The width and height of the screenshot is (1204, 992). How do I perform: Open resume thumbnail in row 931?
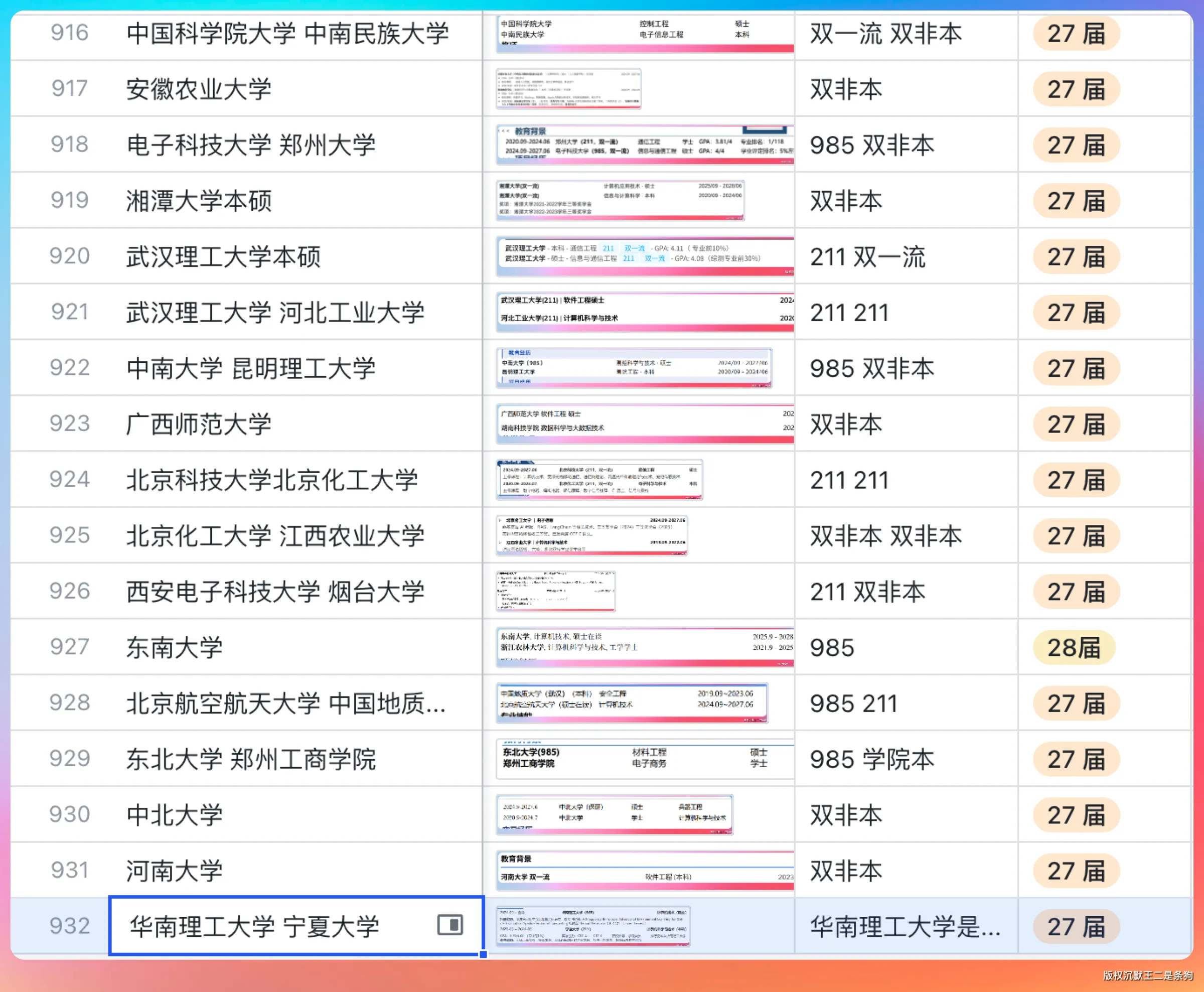[x=645, y=870]
